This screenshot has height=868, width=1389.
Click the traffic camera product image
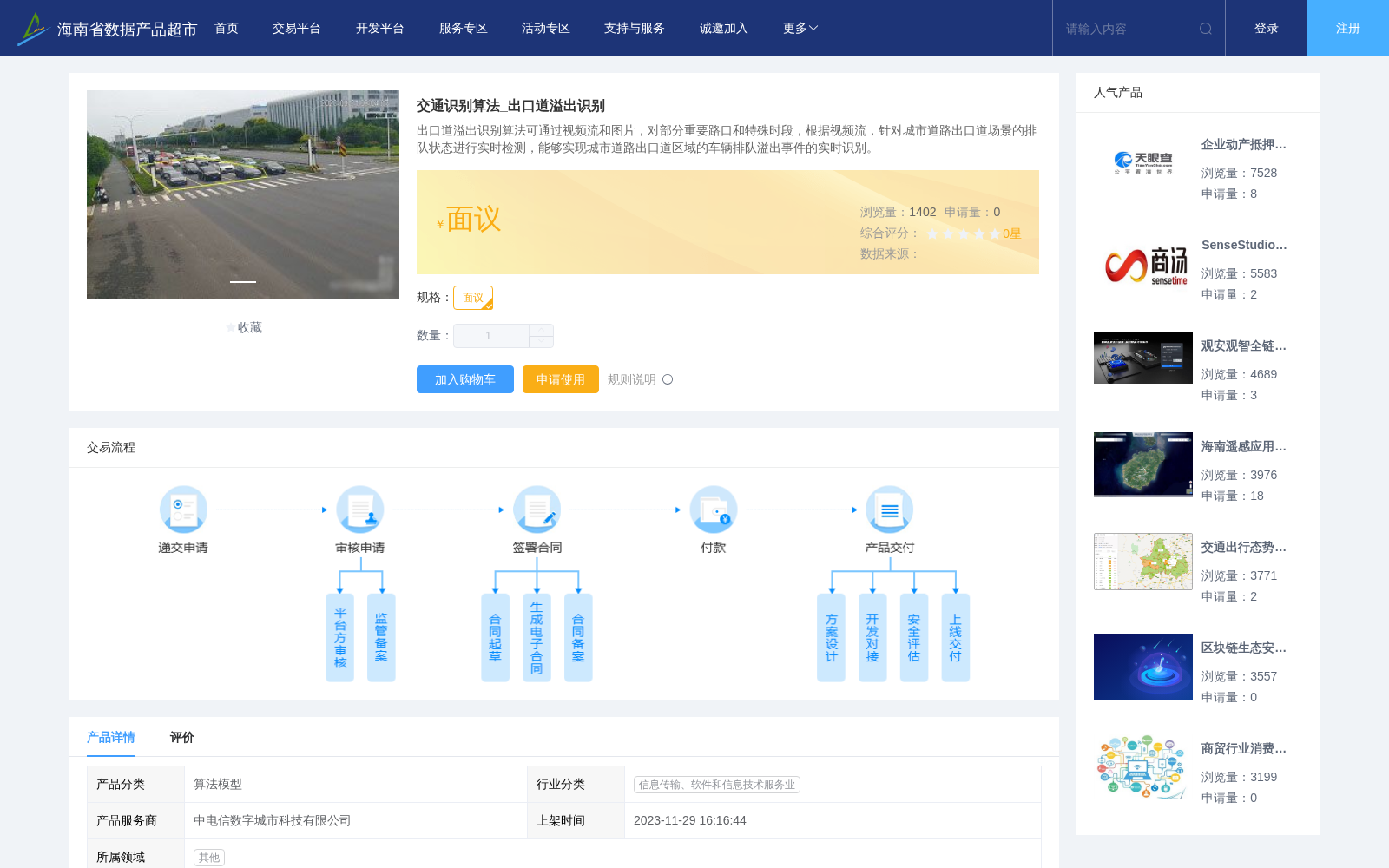point(243,194)
